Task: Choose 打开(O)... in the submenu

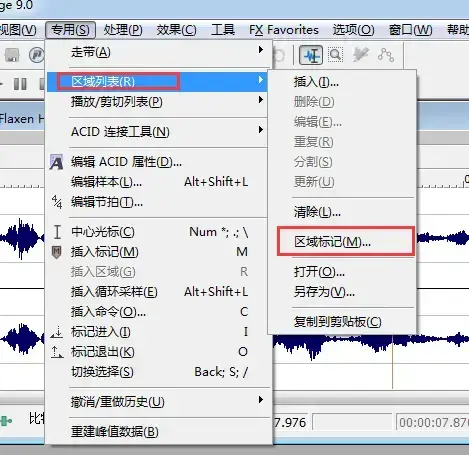Action: coord(342,272)
